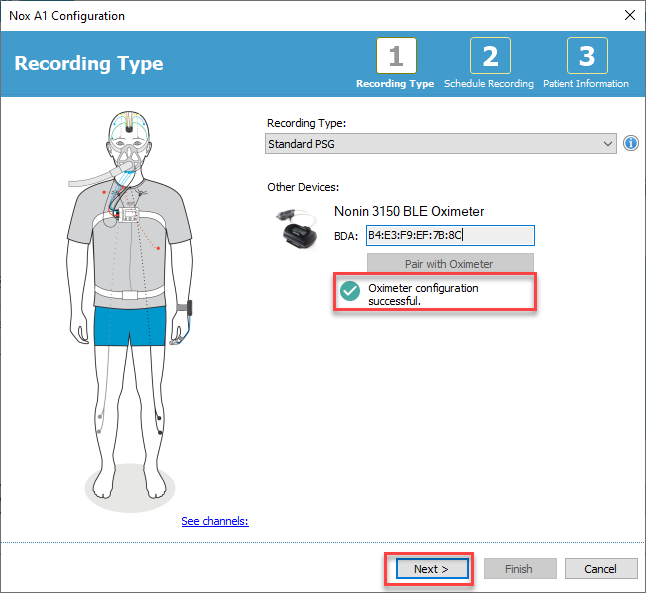The image size is (646, 593).
Task: Click the blue info icon beside Recording Type
Action: tap(630, 143)
